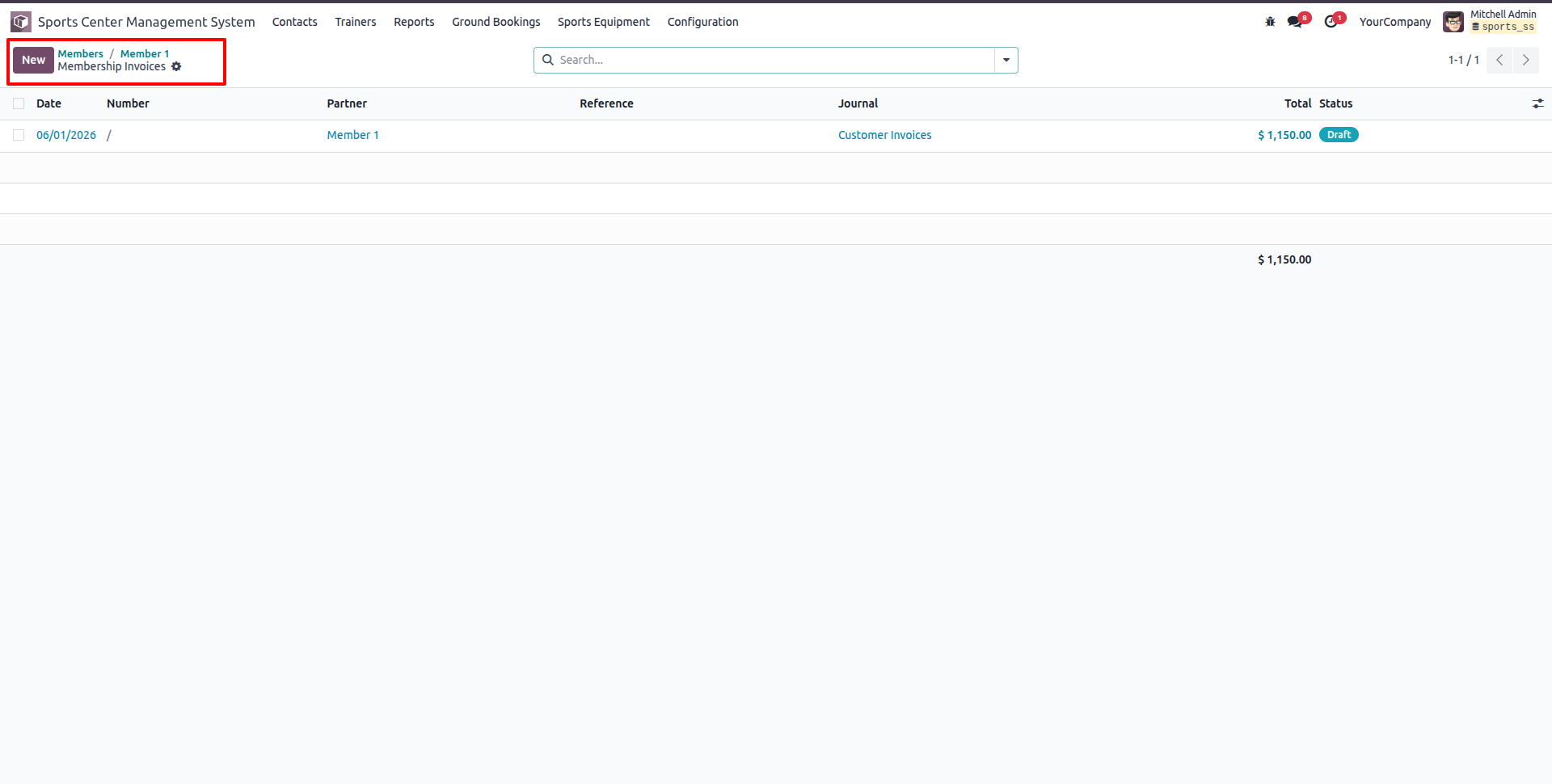Image resolution: width=1552 pixels, height=784 pixels.
Task: Open the Reports menu
Action: pyautogui.click(x=414, y=22)
